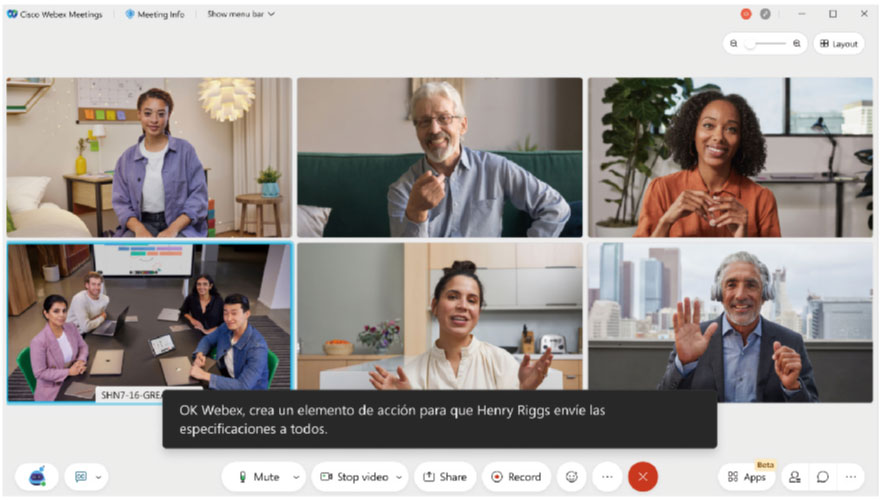The image size is (880, 500).
Task: Expand the video options arrow beside Stop video
Action: (399, 477)
